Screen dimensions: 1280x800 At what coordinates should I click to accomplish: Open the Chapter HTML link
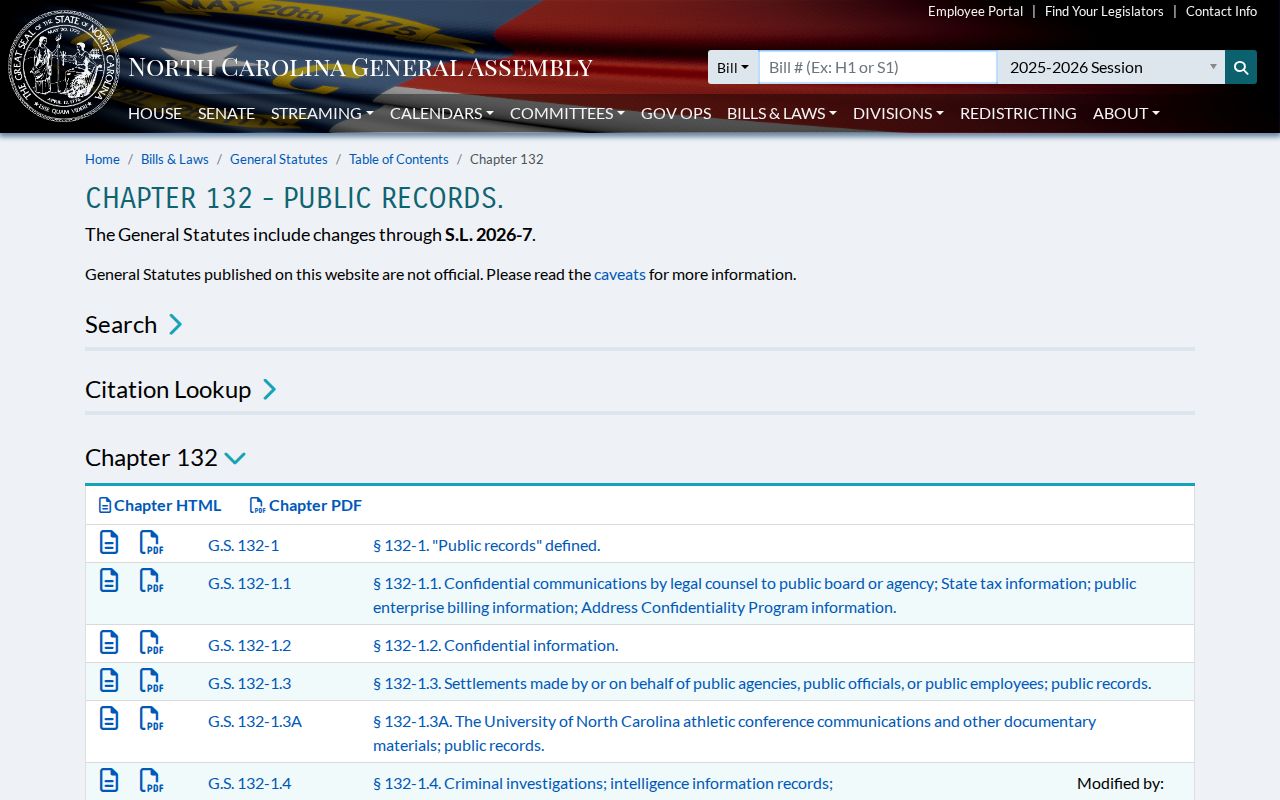[160, 505]
